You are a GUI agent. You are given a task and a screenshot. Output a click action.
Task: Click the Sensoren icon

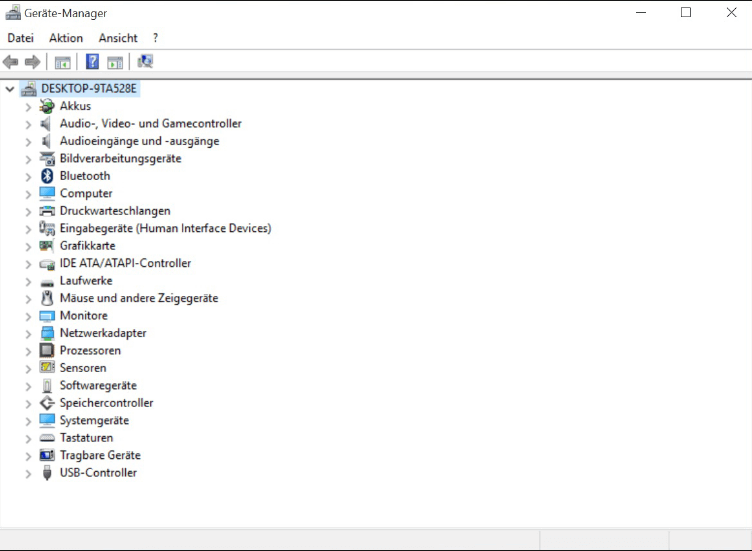pos(47,368)
